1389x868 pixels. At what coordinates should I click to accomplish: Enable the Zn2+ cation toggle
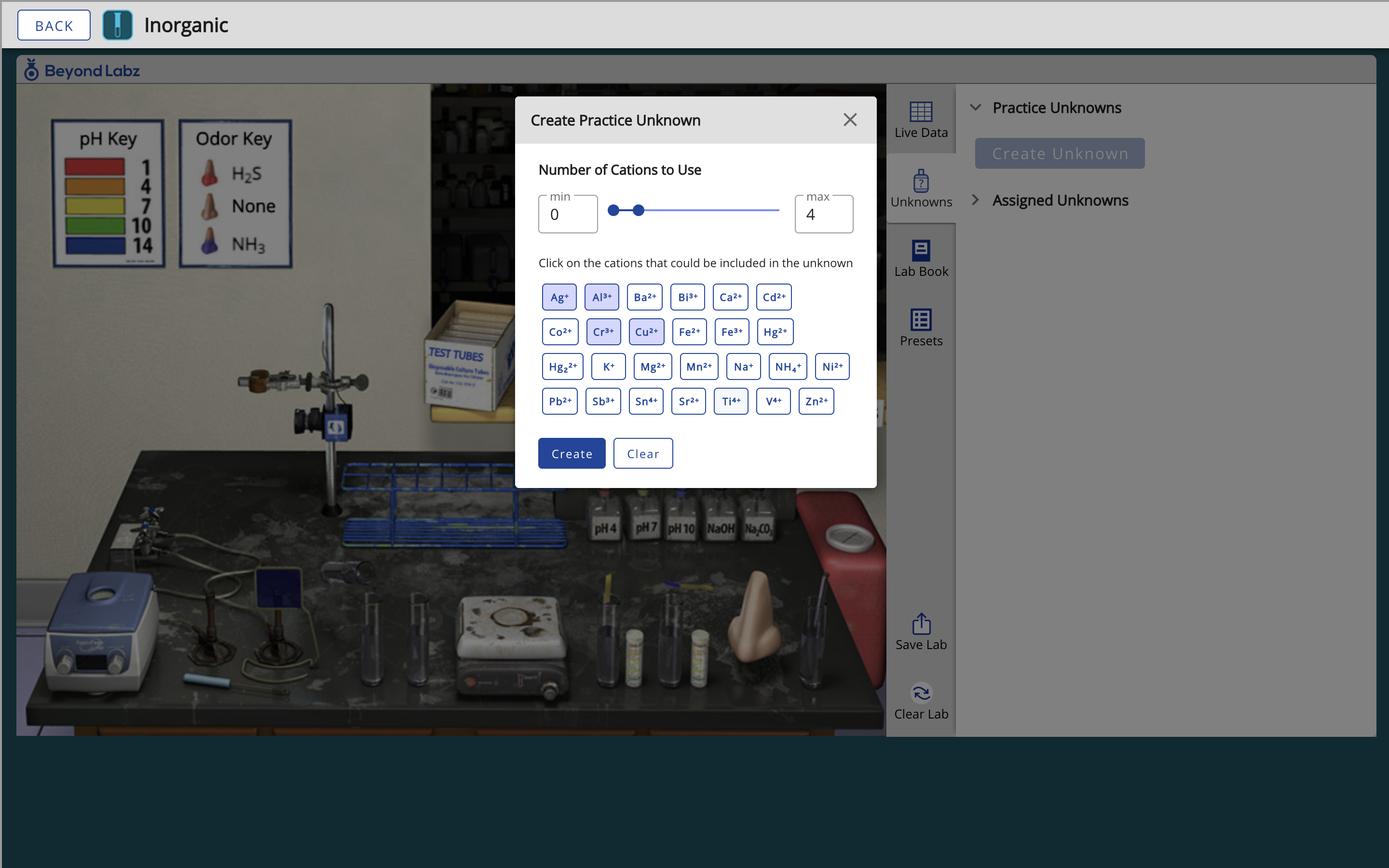[x=816, y=401]
